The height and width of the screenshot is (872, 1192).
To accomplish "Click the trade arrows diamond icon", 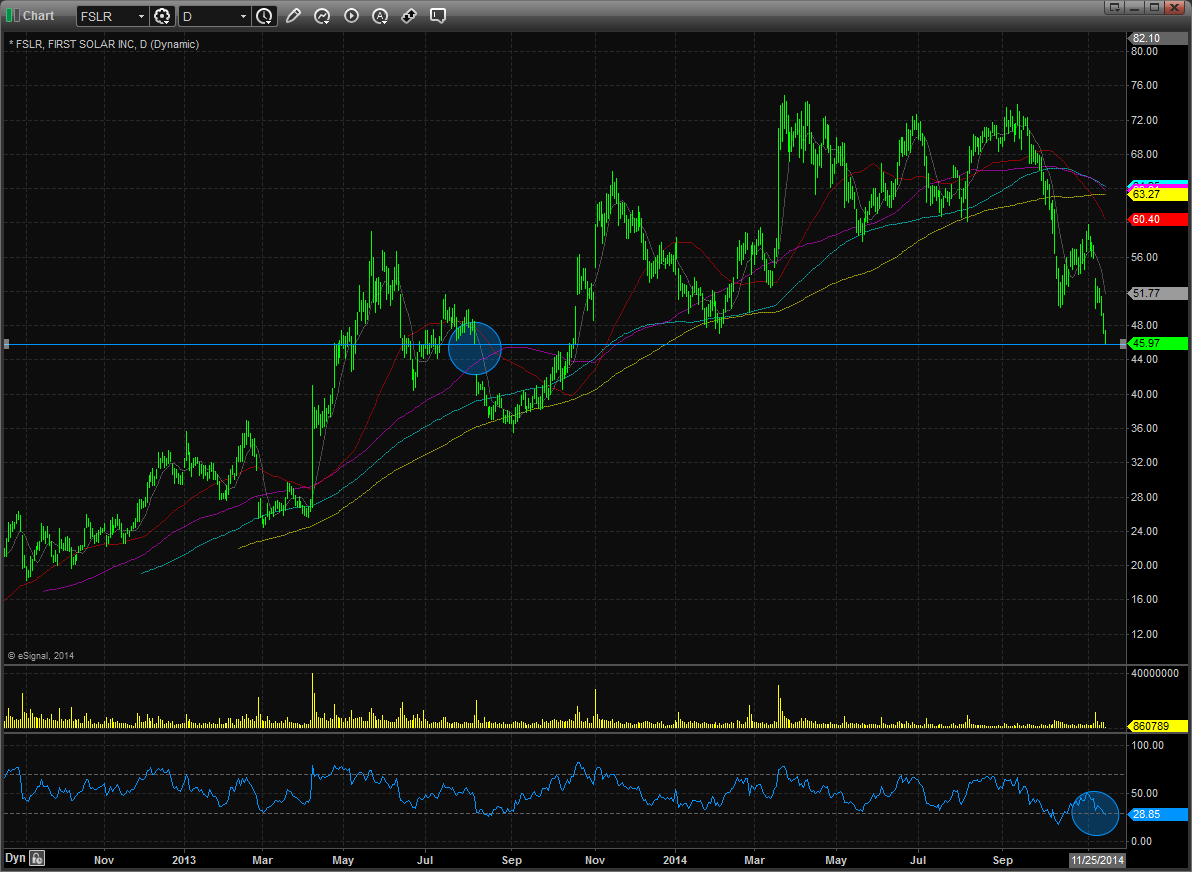I will (409, 15).
